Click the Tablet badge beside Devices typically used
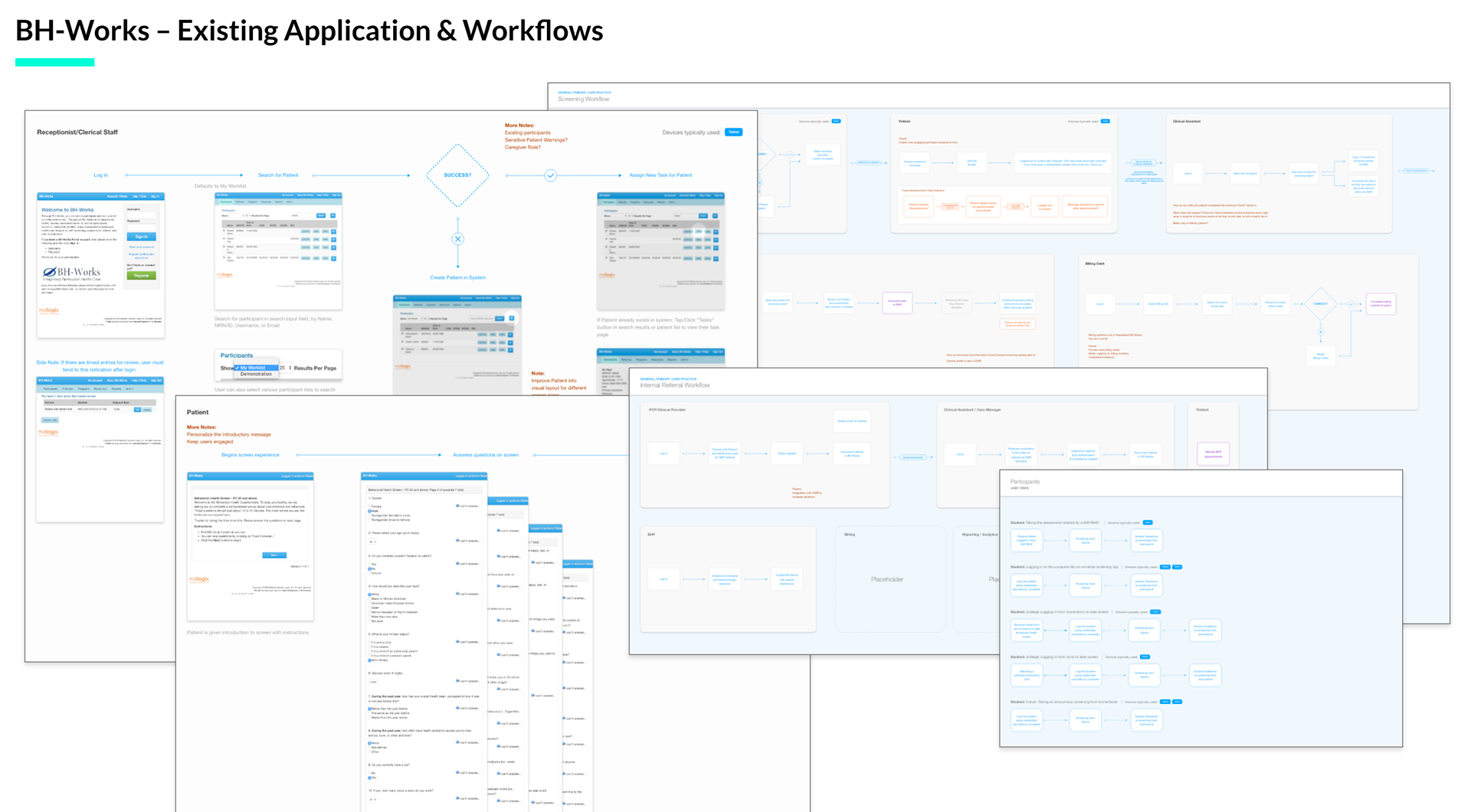This screenshot has height=812, width=1471. [x=734, y=132]
